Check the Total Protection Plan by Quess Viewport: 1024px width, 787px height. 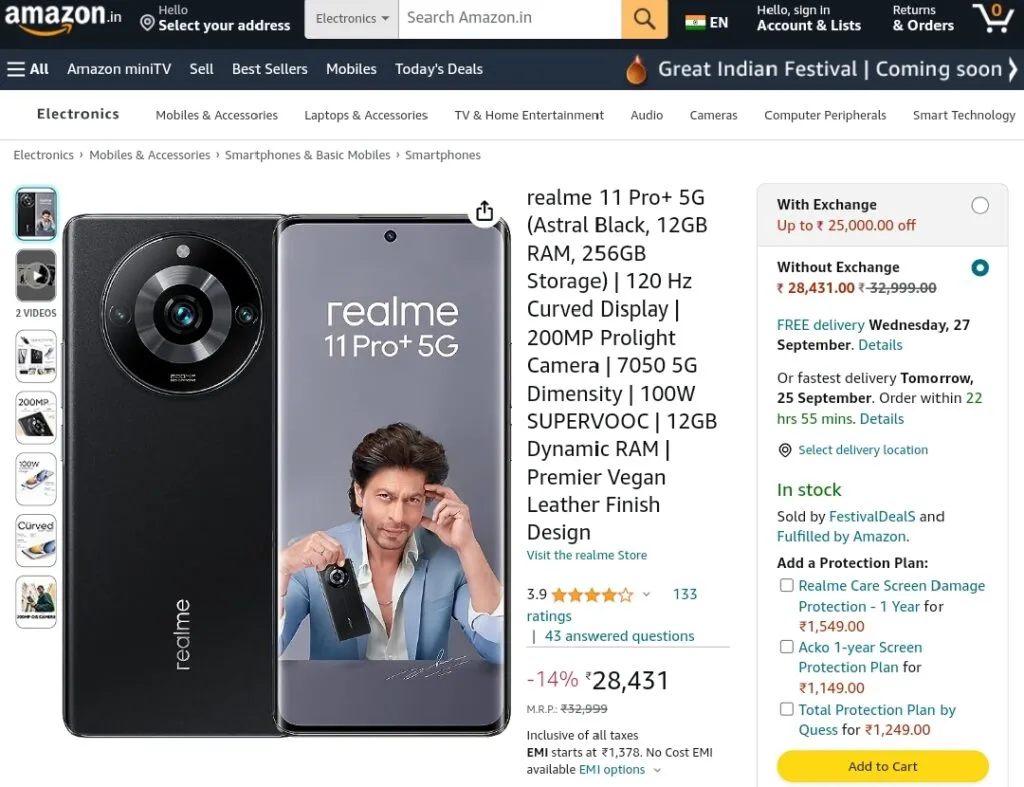(787, 709)
